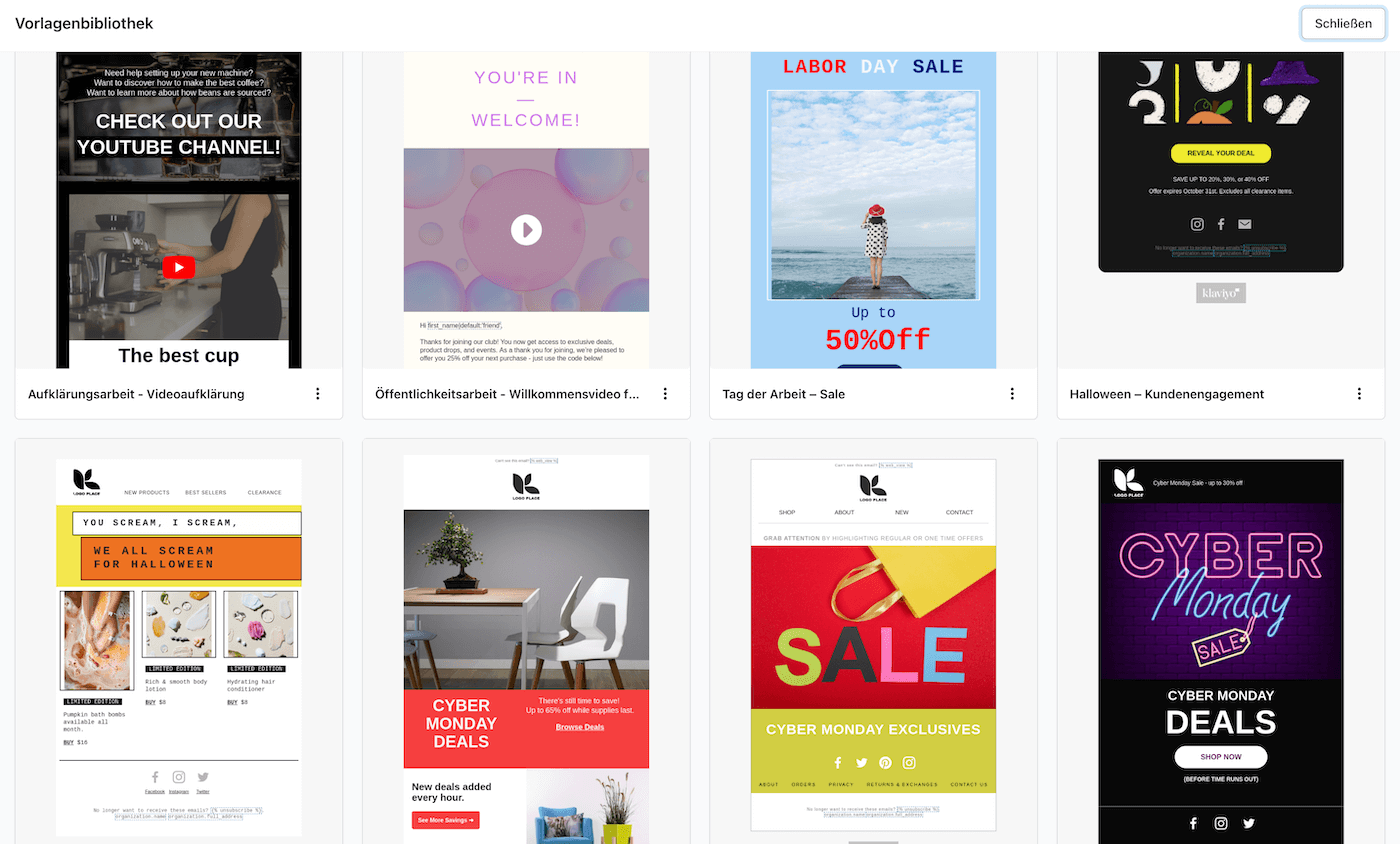The height and width of the screenshot is (844, 1400).
Task: Close the Vorlagenbibliothek with Schließen button
Action: tap(1343, 23)
